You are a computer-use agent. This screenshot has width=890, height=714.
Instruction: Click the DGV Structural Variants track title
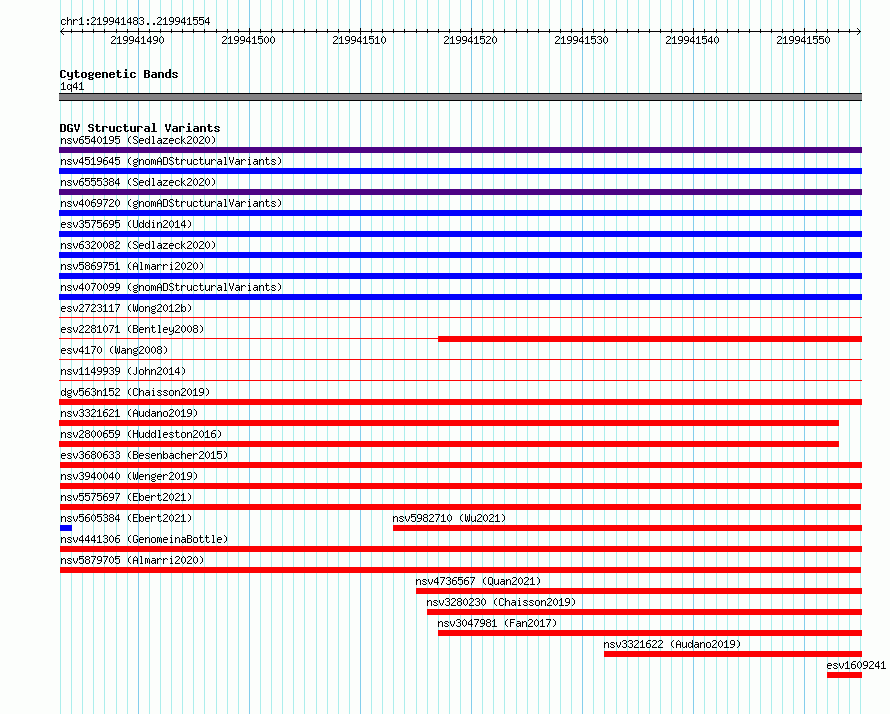[x=140, y=128]
